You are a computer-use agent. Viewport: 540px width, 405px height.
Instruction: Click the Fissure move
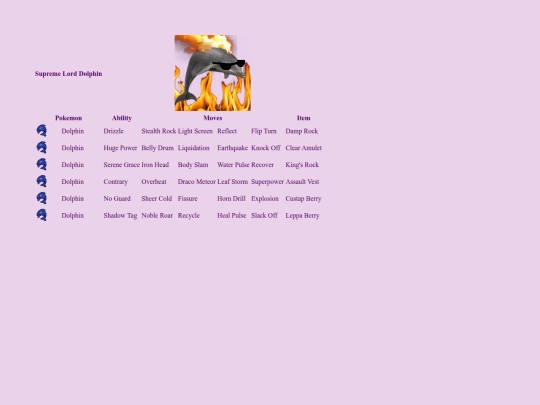(x=188, y=199)
